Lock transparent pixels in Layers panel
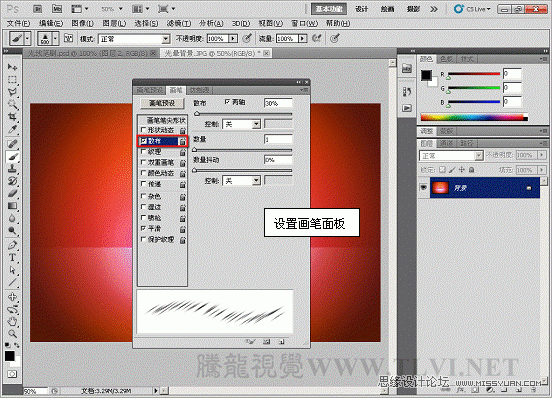The image size is (552, 398). [x=442, y=170]
